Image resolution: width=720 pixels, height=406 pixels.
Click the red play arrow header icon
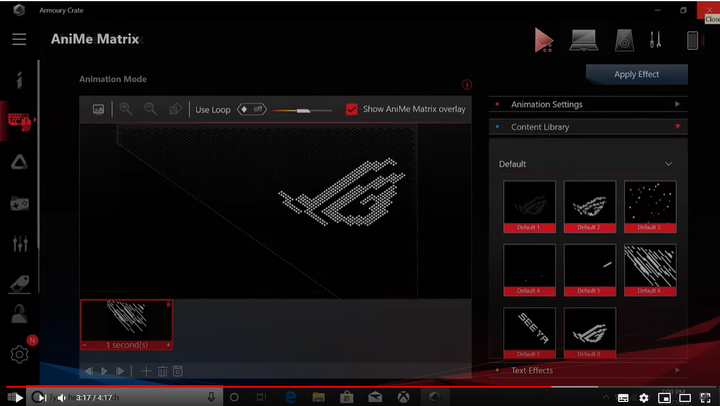544,40
